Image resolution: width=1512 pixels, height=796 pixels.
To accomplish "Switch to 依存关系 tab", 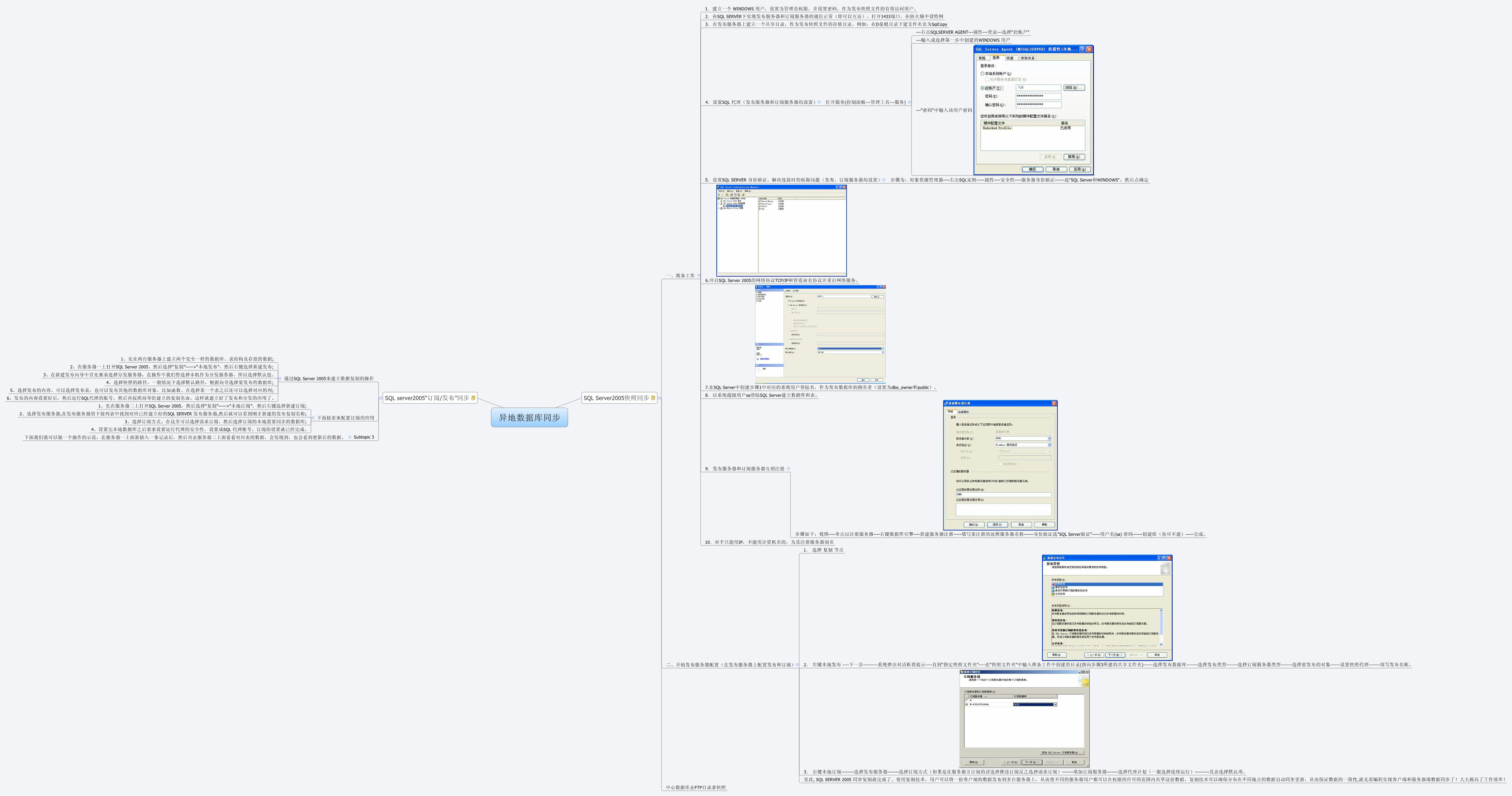I will (x=1027, y=58).
